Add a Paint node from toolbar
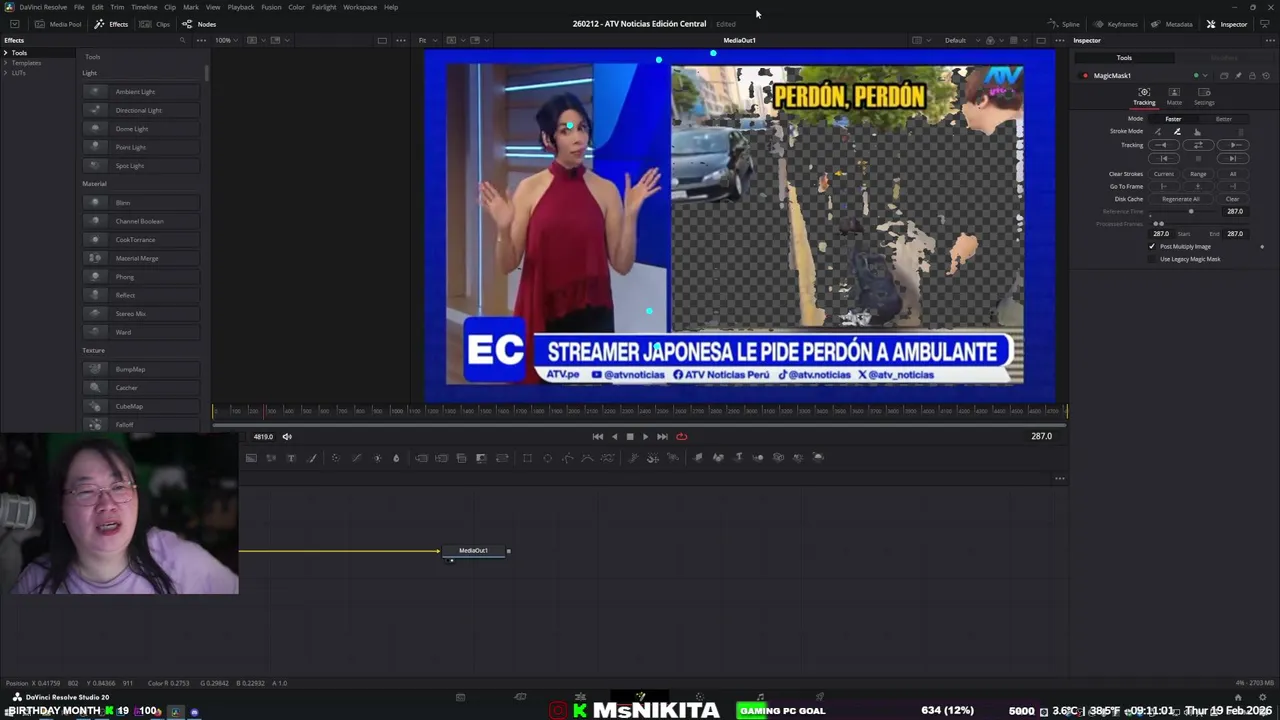Image resolution: width=1280 pixels, height=720 pixels. click(x=311, y=458)
